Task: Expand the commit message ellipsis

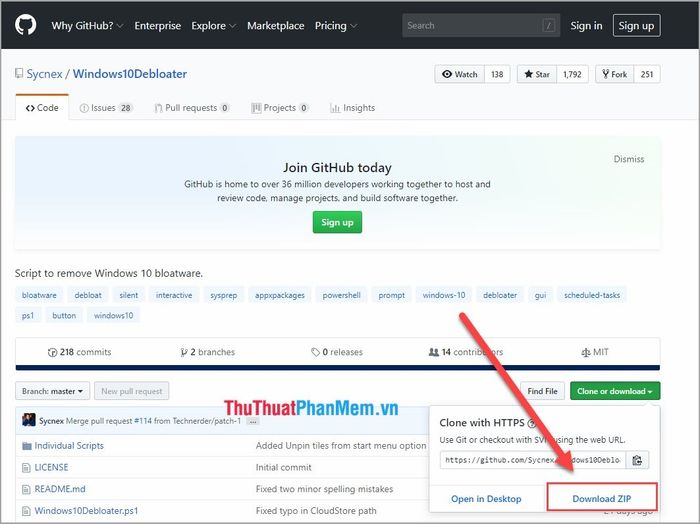Action: coord(253,421)
